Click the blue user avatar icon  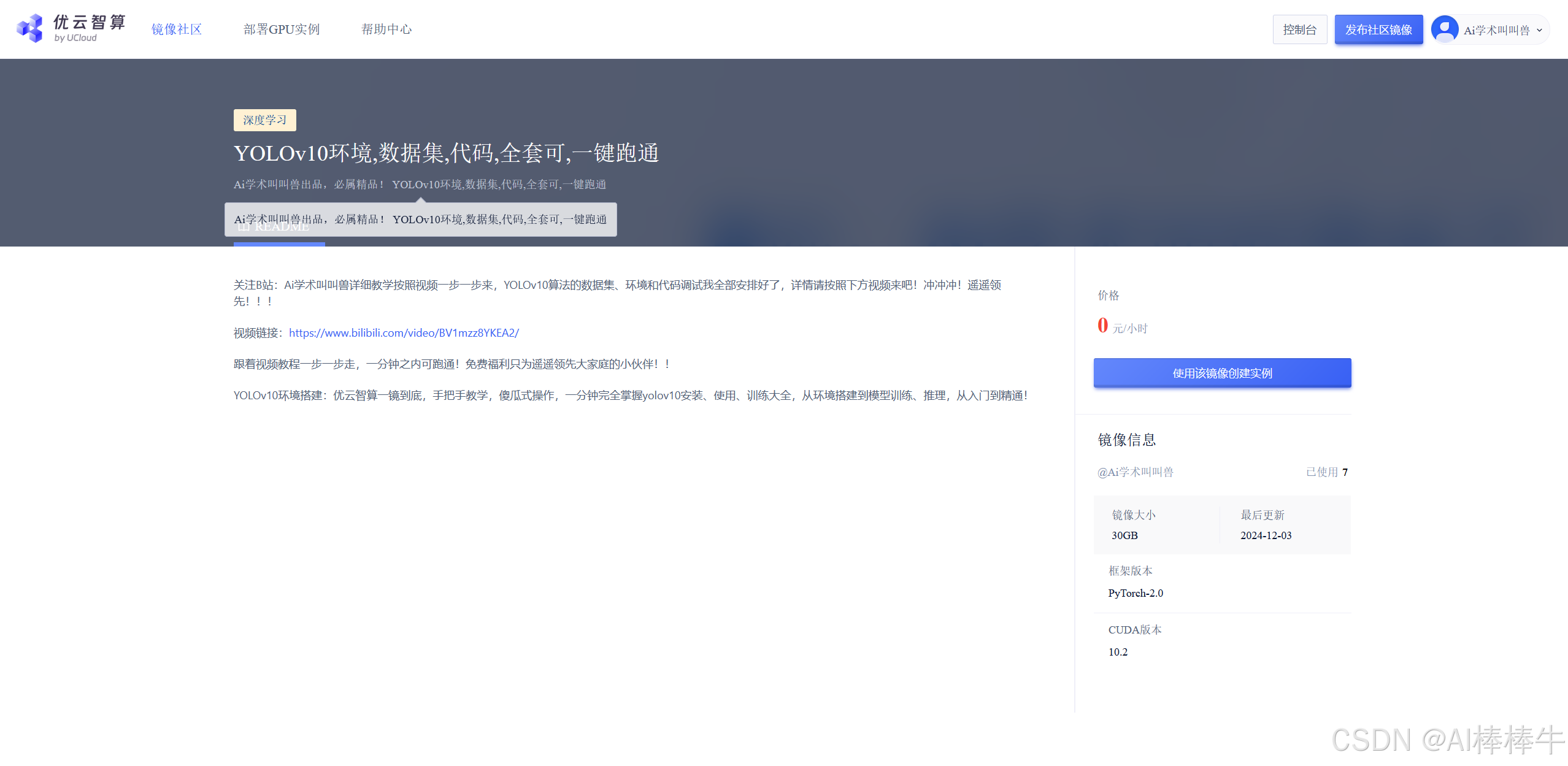1445,29
